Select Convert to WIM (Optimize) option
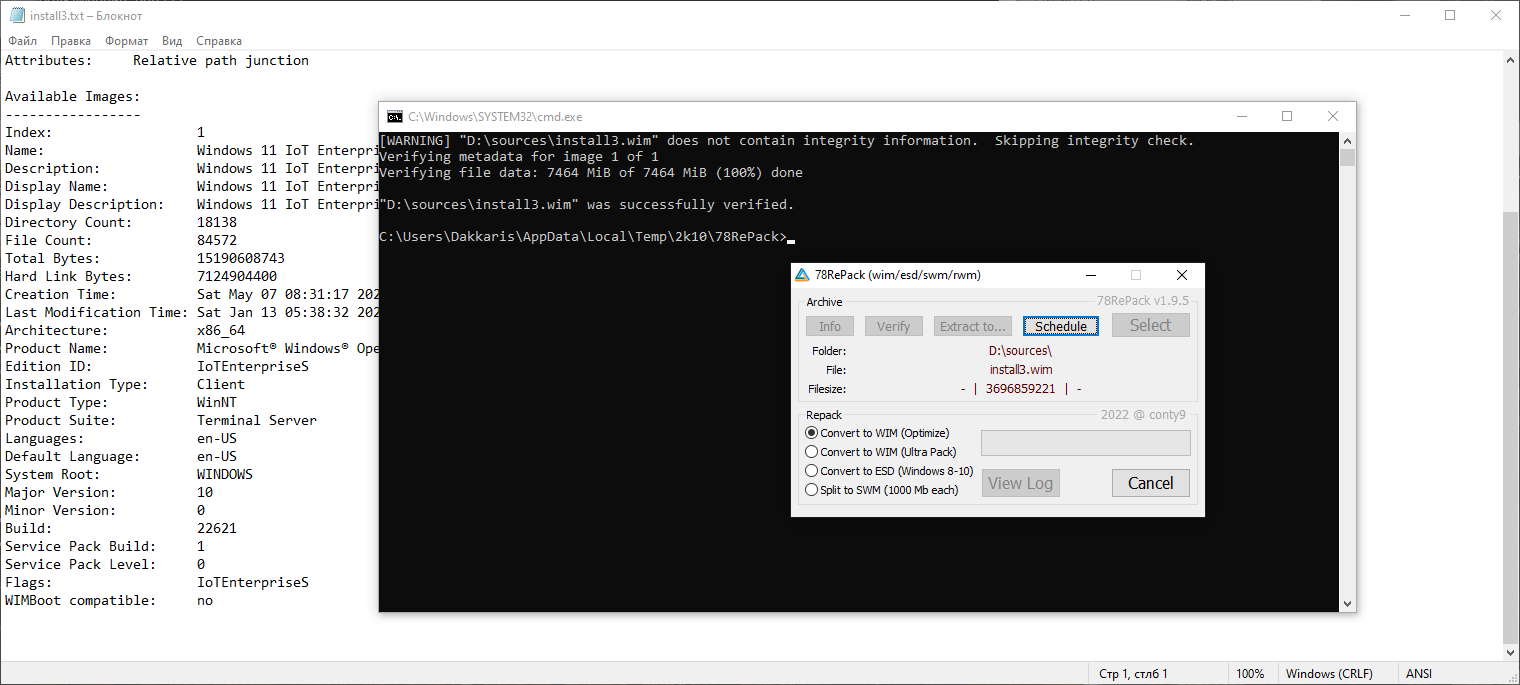 (x=878, y=433)
